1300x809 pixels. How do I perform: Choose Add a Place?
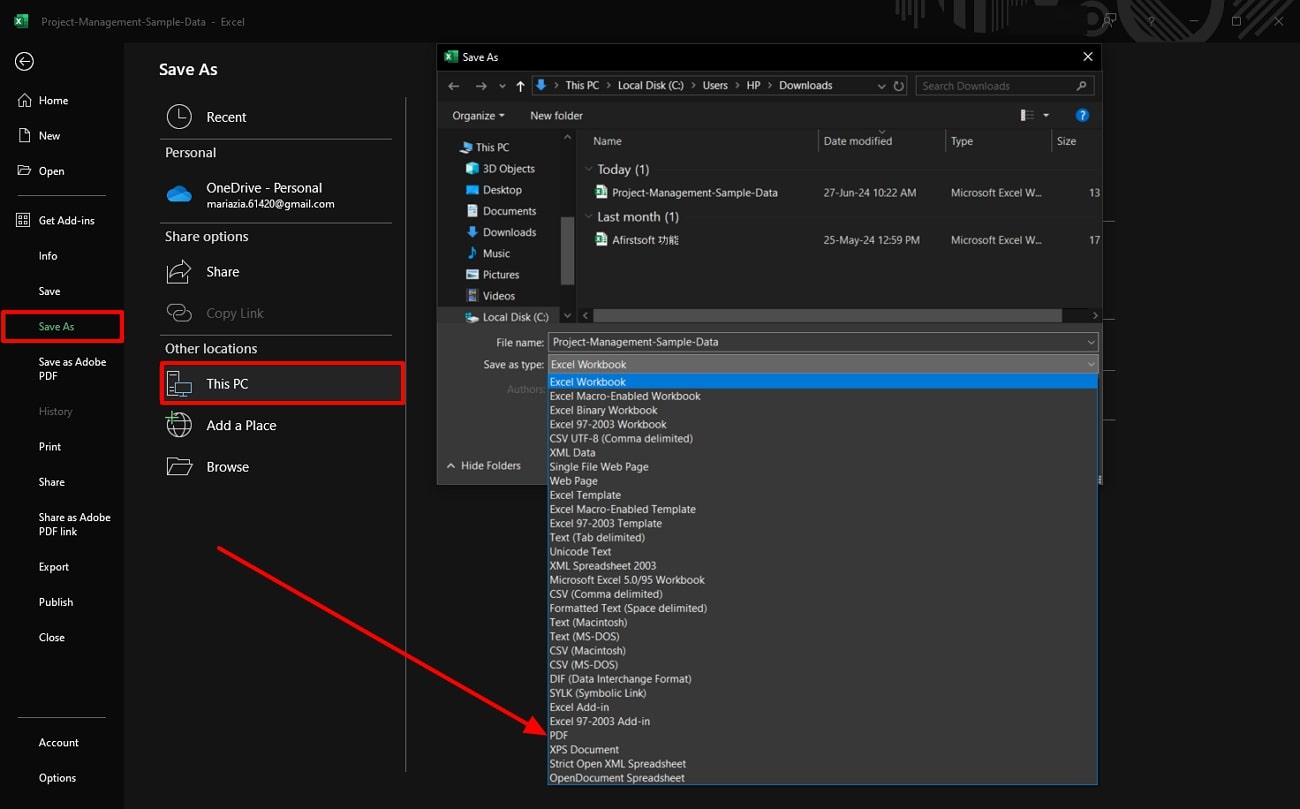pos(278,425)
